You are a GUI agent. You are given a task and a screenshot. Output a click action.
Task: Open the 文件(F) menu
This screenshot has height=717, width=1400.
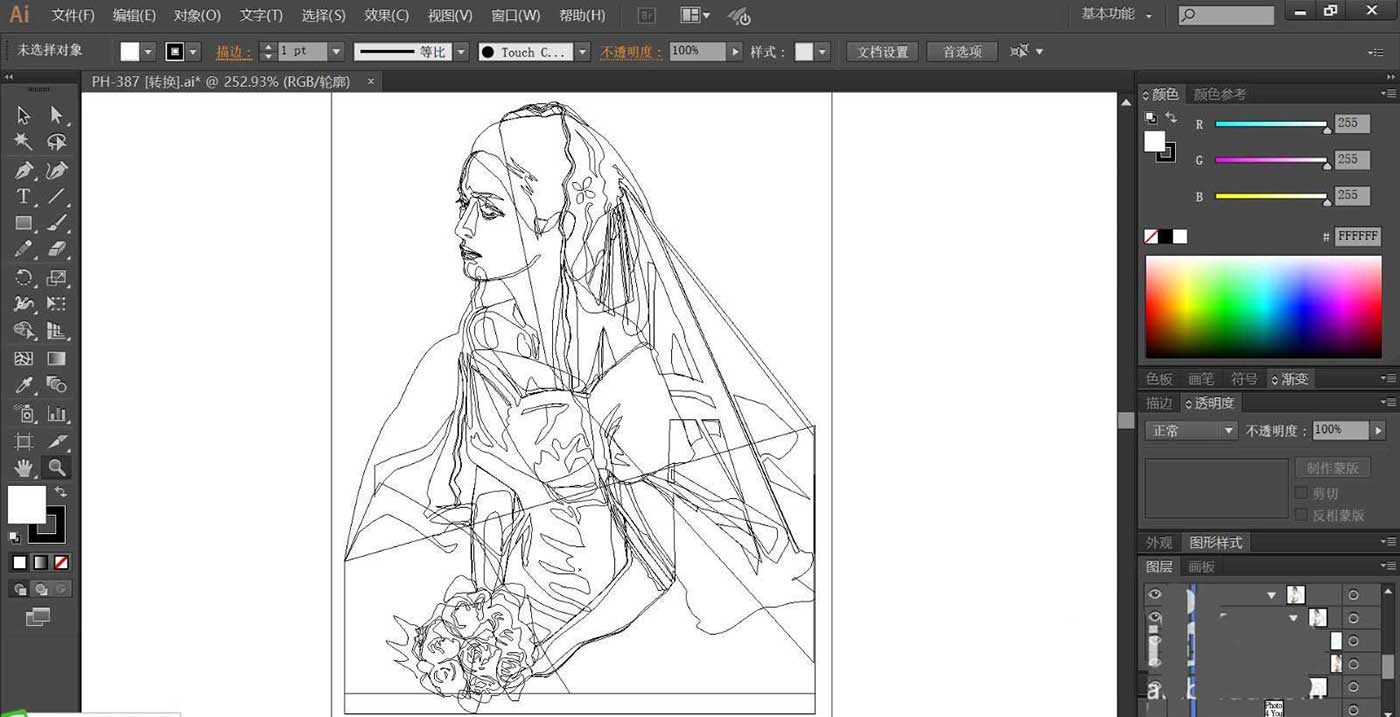tap(73, 15)
